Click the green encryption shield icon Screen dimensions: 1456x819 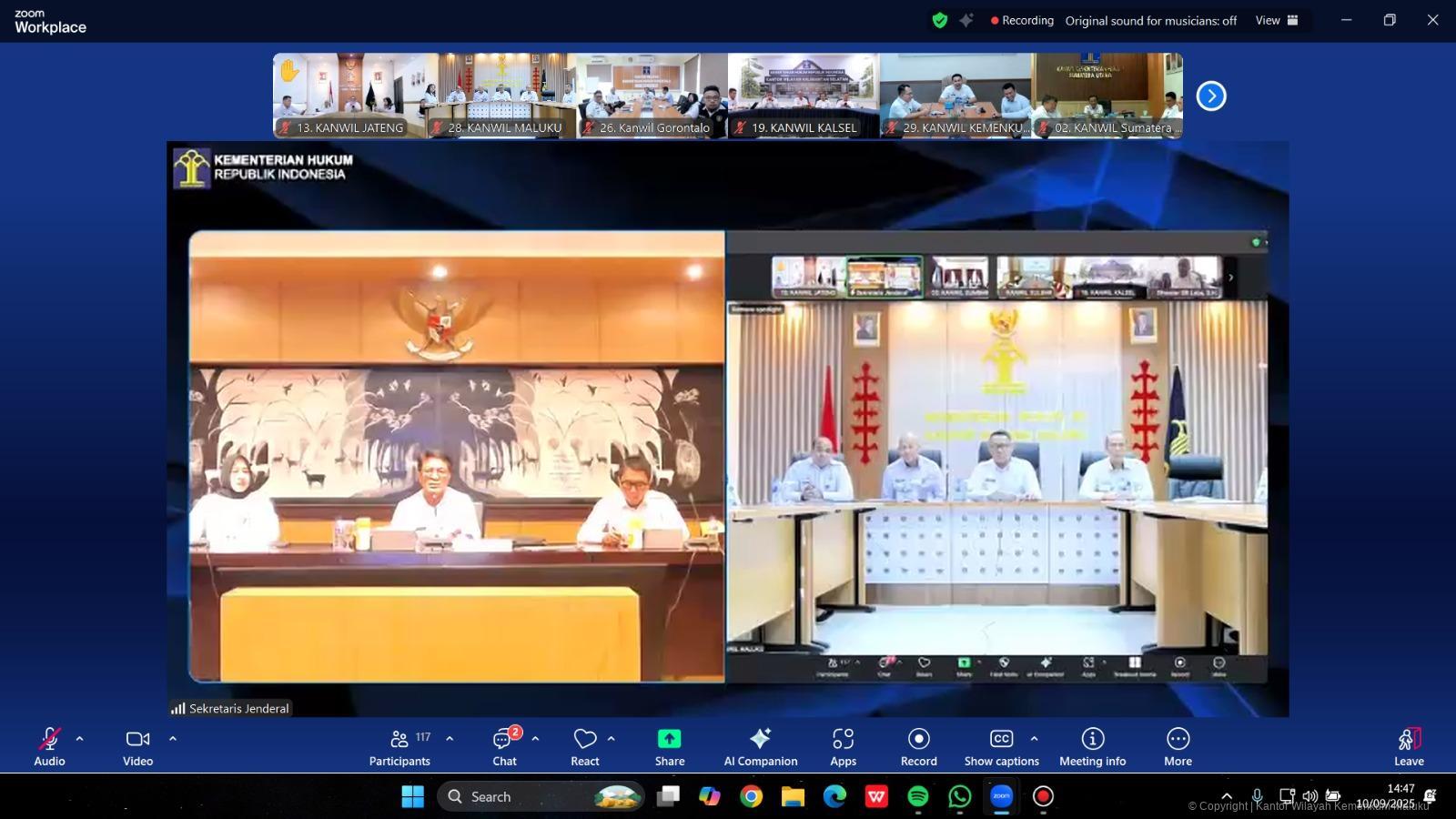click(x=940, y=20)
